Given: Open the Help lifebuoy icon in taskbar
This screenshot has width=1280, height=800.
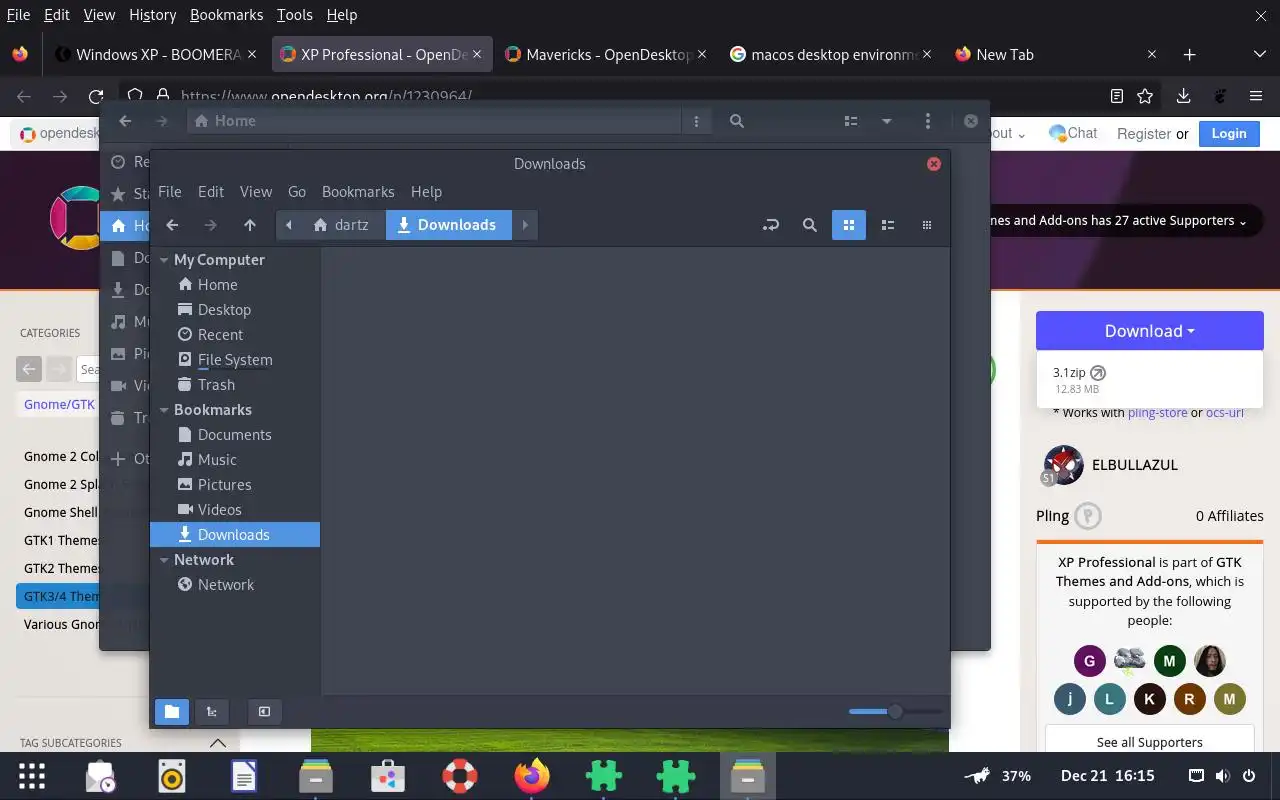Looking at the screenshot, I should coord(460,776).
